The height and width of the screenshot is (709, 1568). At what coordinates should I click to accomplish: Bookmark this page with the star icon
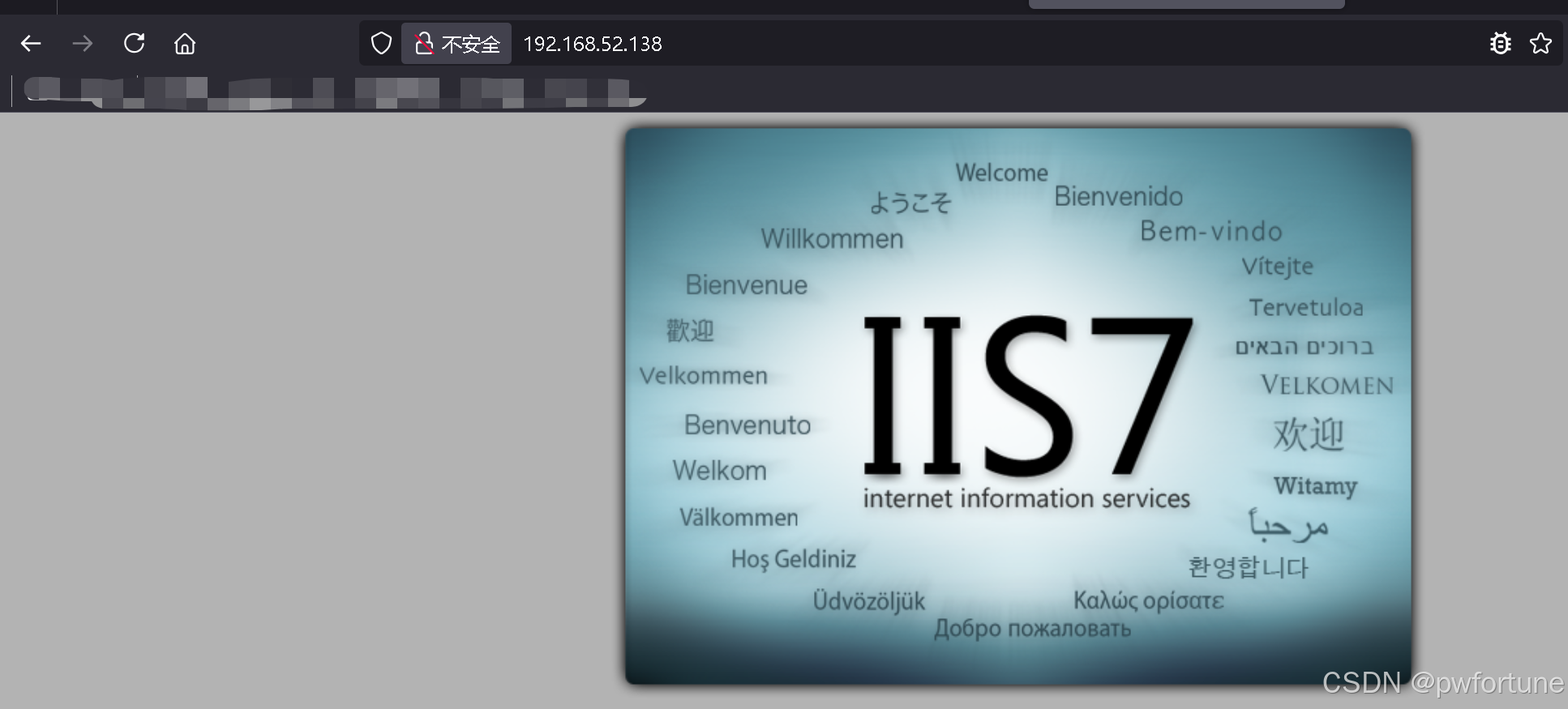1540,44
